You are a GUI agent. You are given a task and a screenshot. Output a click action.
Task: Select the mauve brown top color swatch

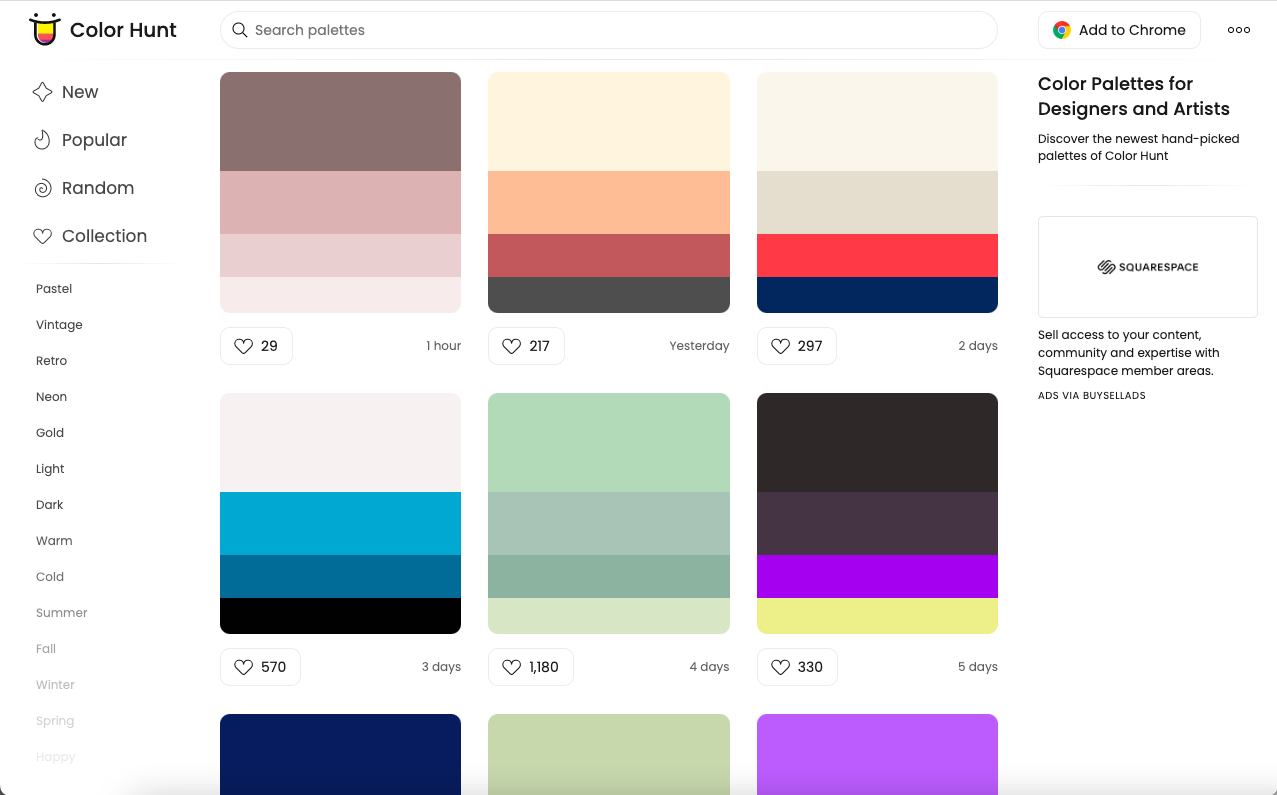[x=340, y=121]
